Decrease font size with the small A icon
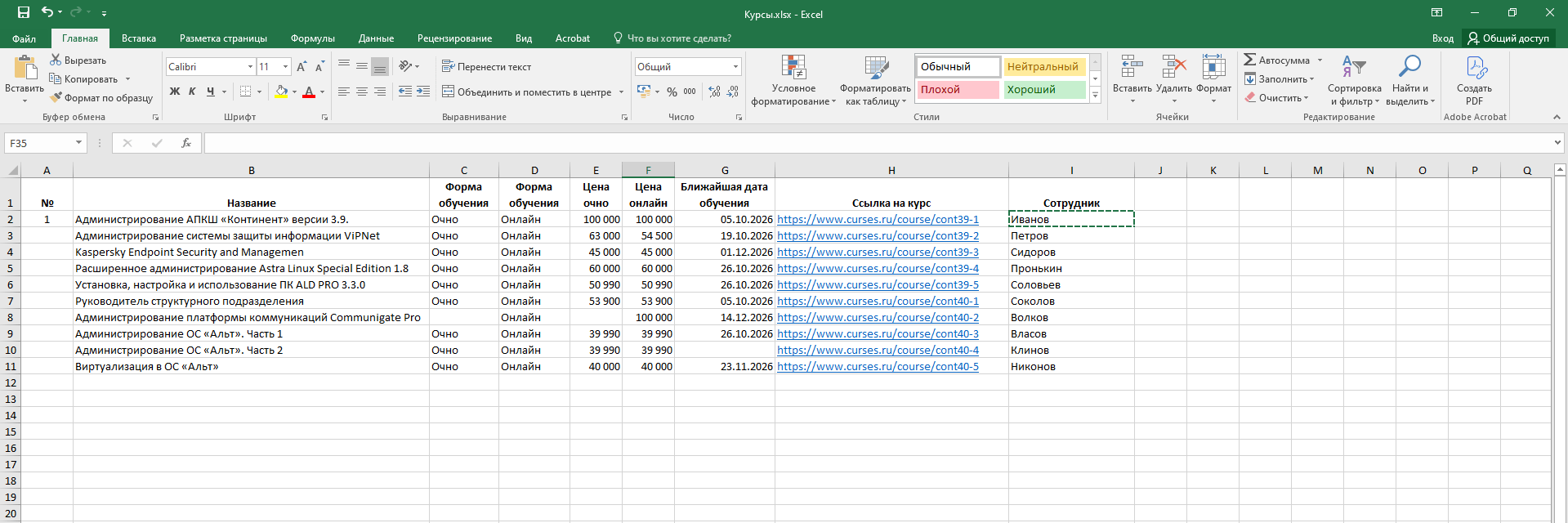The image size is (1568, 523). (x=319, y=67)
